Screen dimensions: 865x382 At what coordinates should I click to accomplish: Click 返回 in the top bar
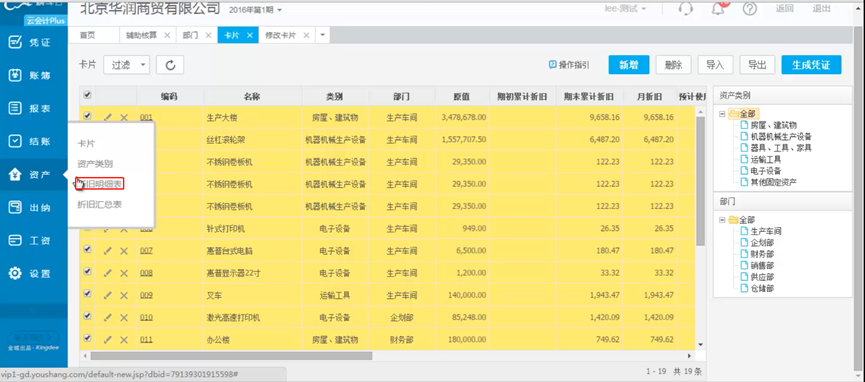pos(784,8)
